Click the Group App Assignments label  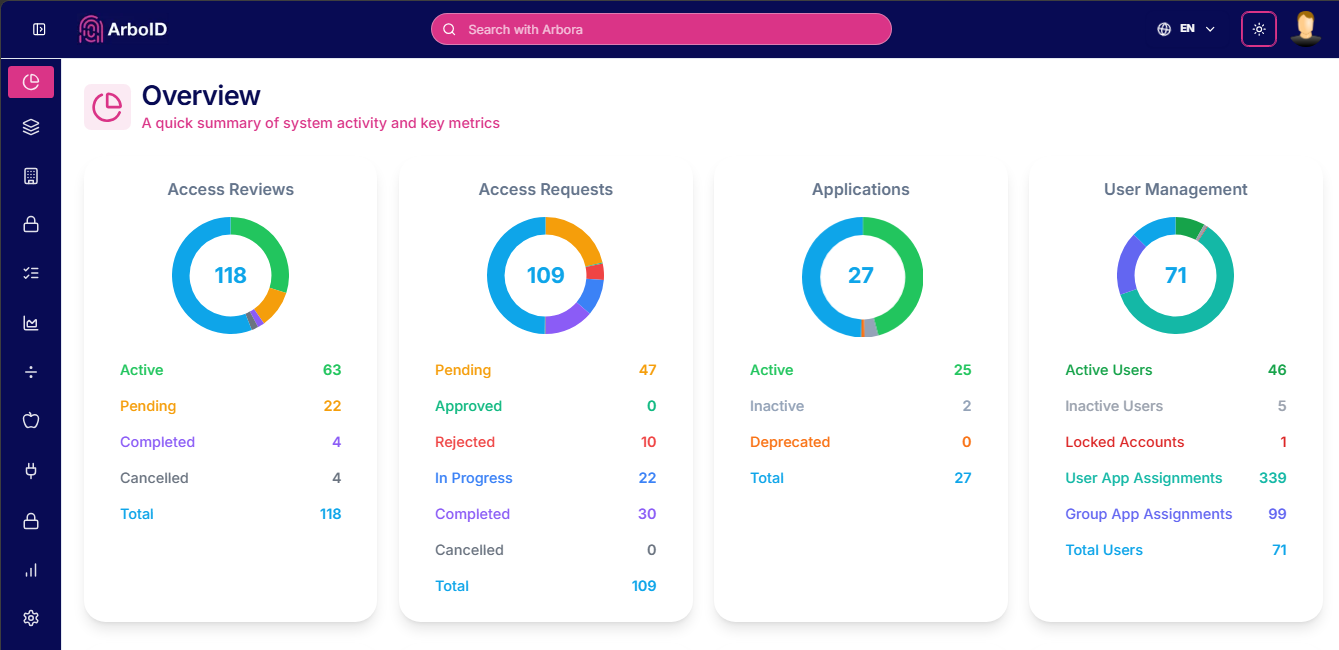click(x=1149, y=514)
